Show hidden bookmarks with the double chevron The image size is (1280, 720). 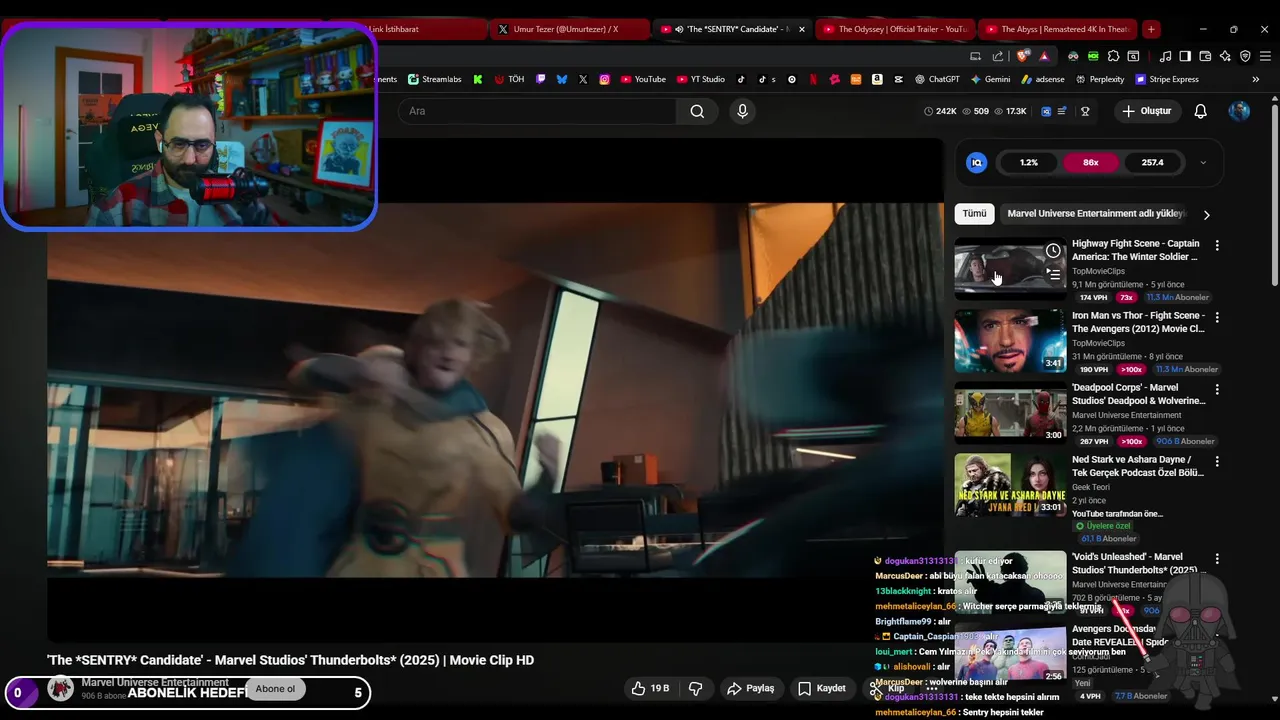click(1256, 79)
